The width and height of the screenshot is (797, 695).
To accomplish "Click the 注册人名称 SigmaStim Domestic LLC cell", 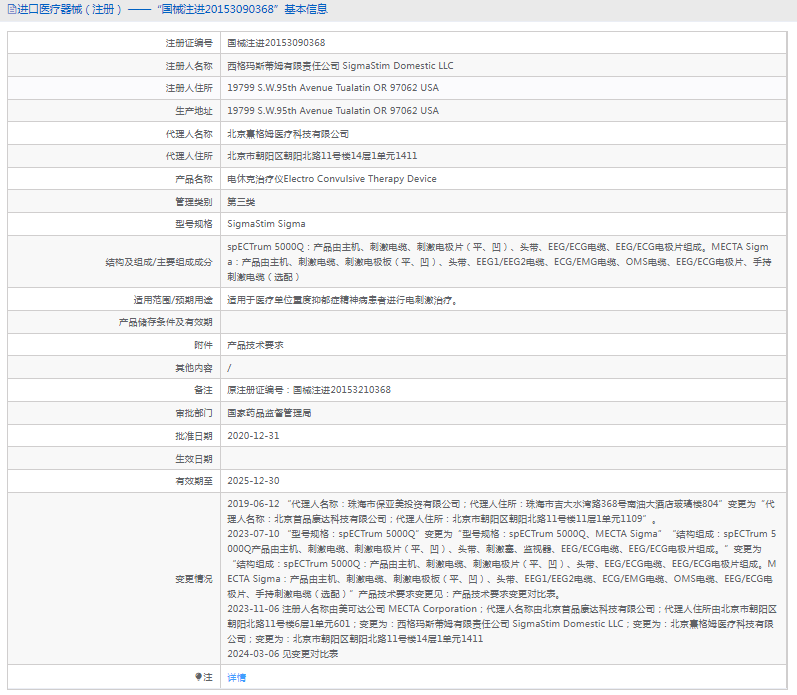I will tap(340, 66).
